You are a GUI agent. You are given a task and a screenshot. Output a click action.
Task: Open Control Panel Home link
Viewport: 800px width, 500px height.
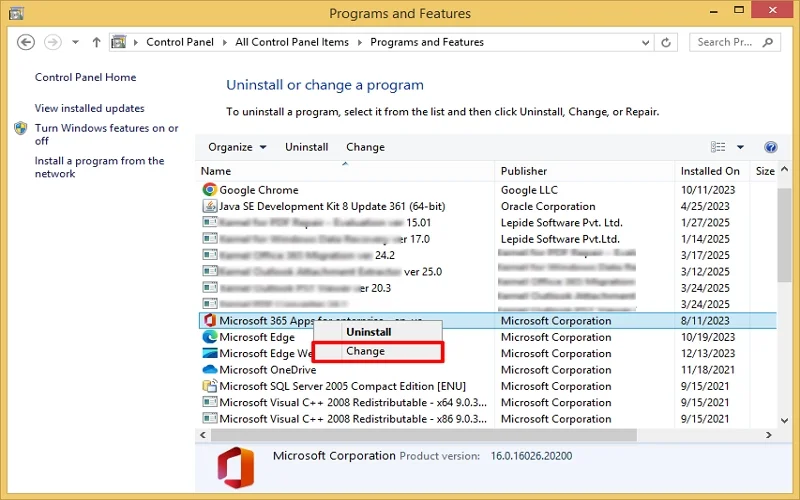click(x=85, y=77)
